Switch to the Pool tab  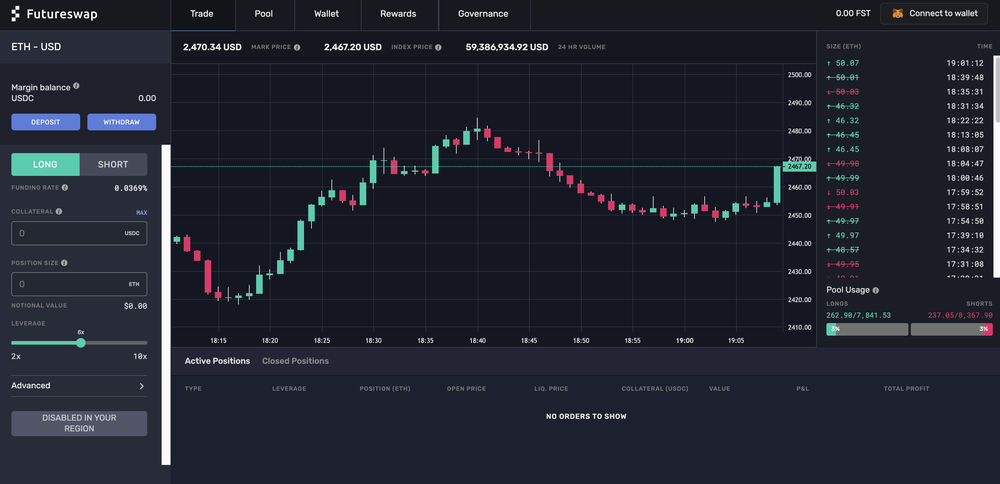click(x=264, y=13)
